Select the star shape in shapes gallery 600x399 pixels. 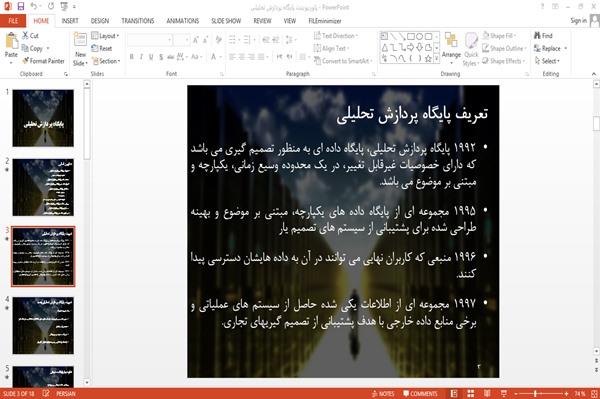[x=428, y=58]
